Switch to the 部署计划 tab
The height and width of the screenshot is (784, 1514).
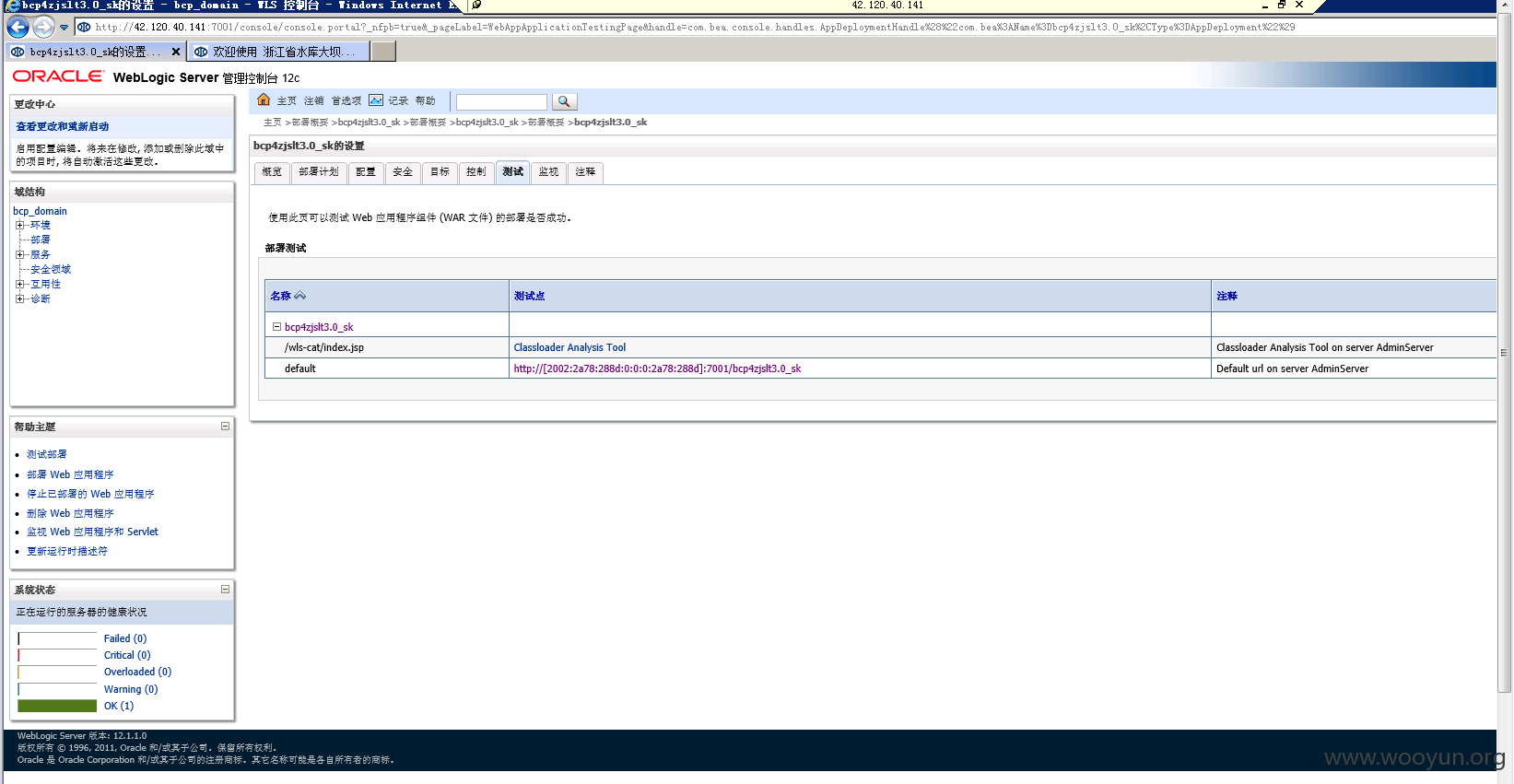coord(319,172)
